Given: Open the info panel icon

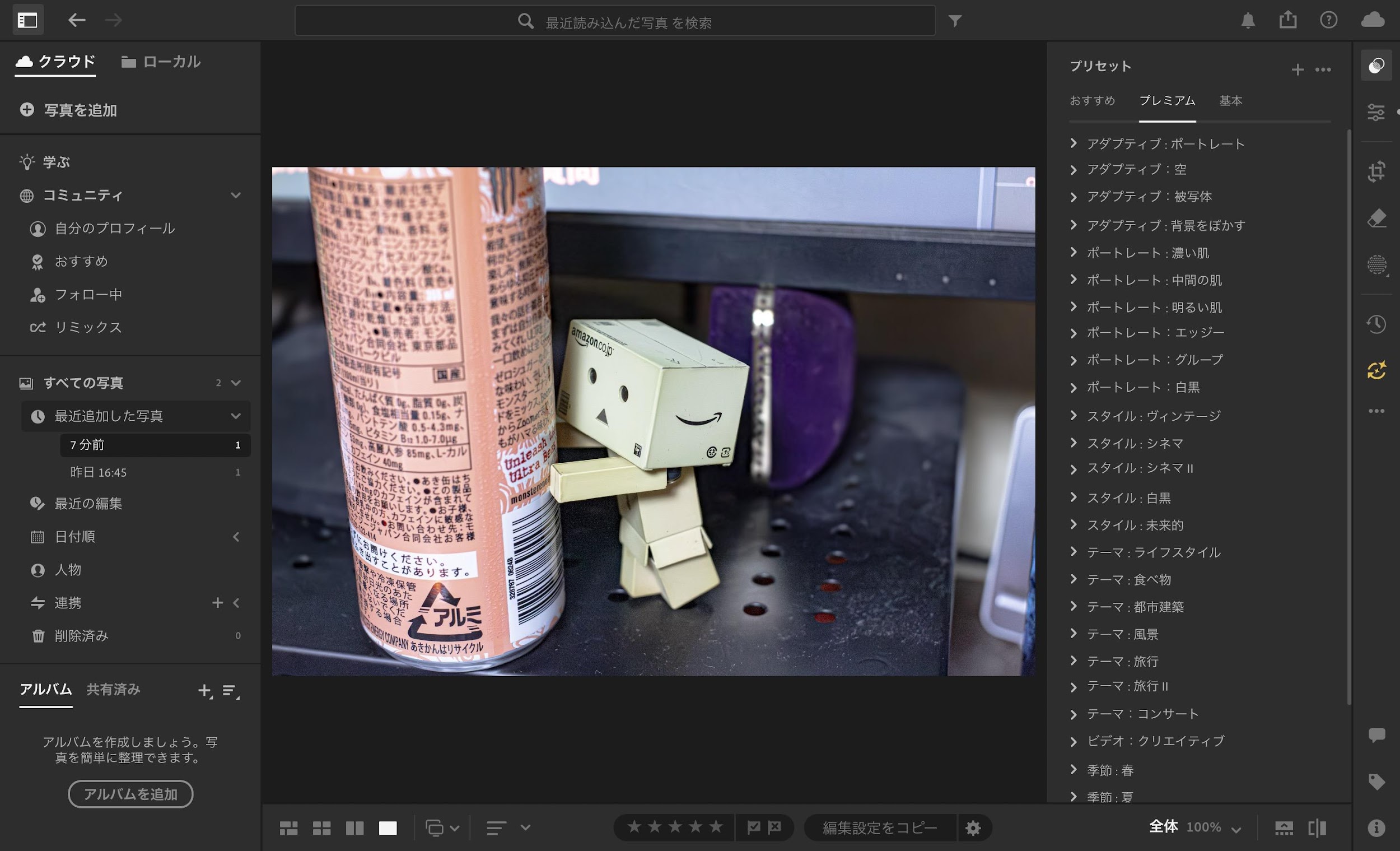Looking at the screenshot, I should 1376,827.
